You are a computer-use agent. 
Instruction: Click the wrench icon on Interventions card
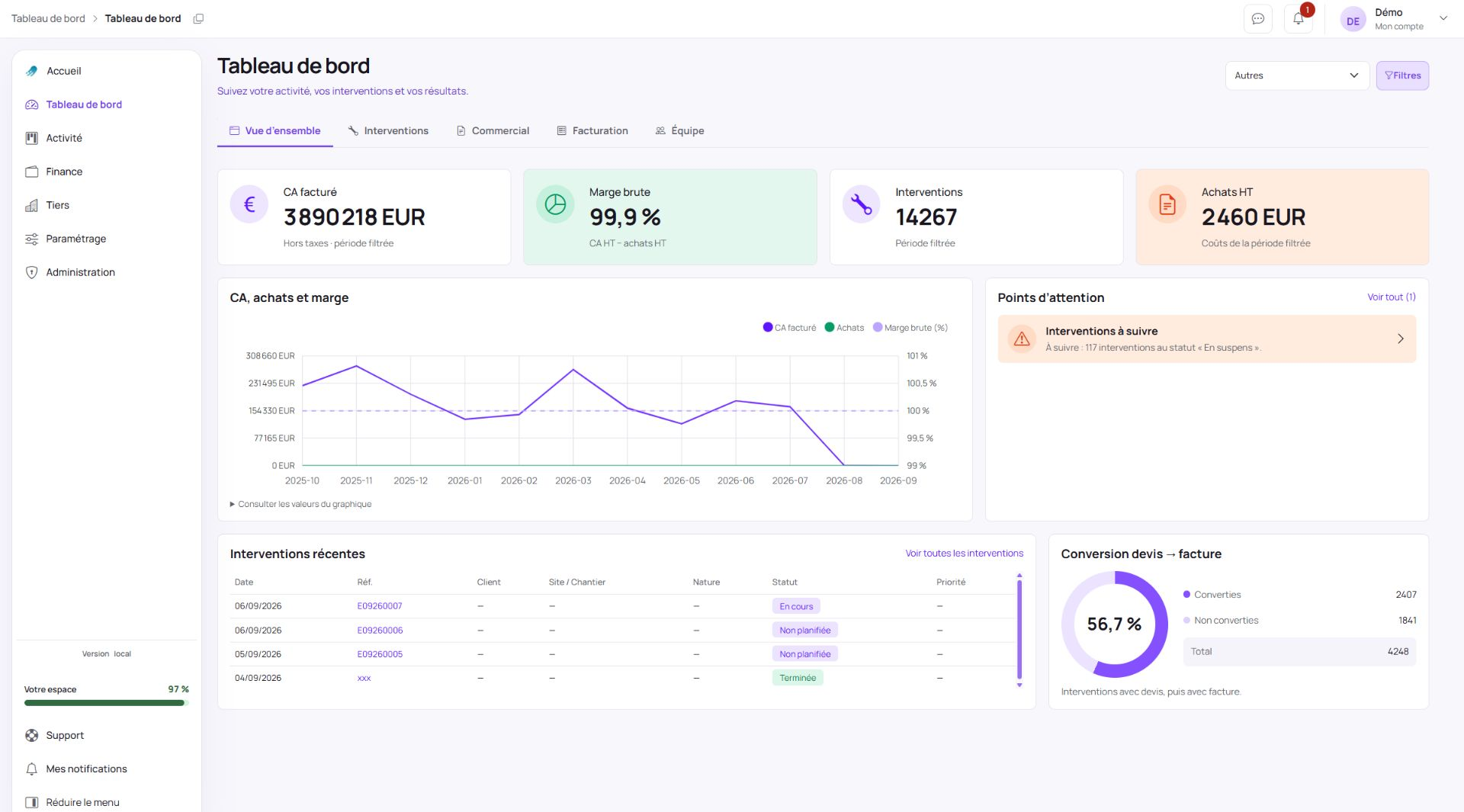pos(861,204)
